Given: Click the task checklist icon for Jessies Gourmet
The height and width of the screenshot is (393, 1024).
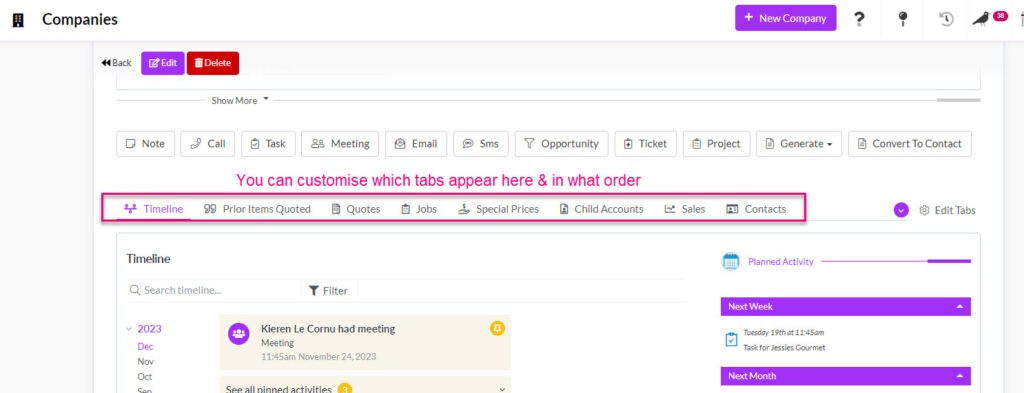Looking at the screenshot, I should coord(731,339).
